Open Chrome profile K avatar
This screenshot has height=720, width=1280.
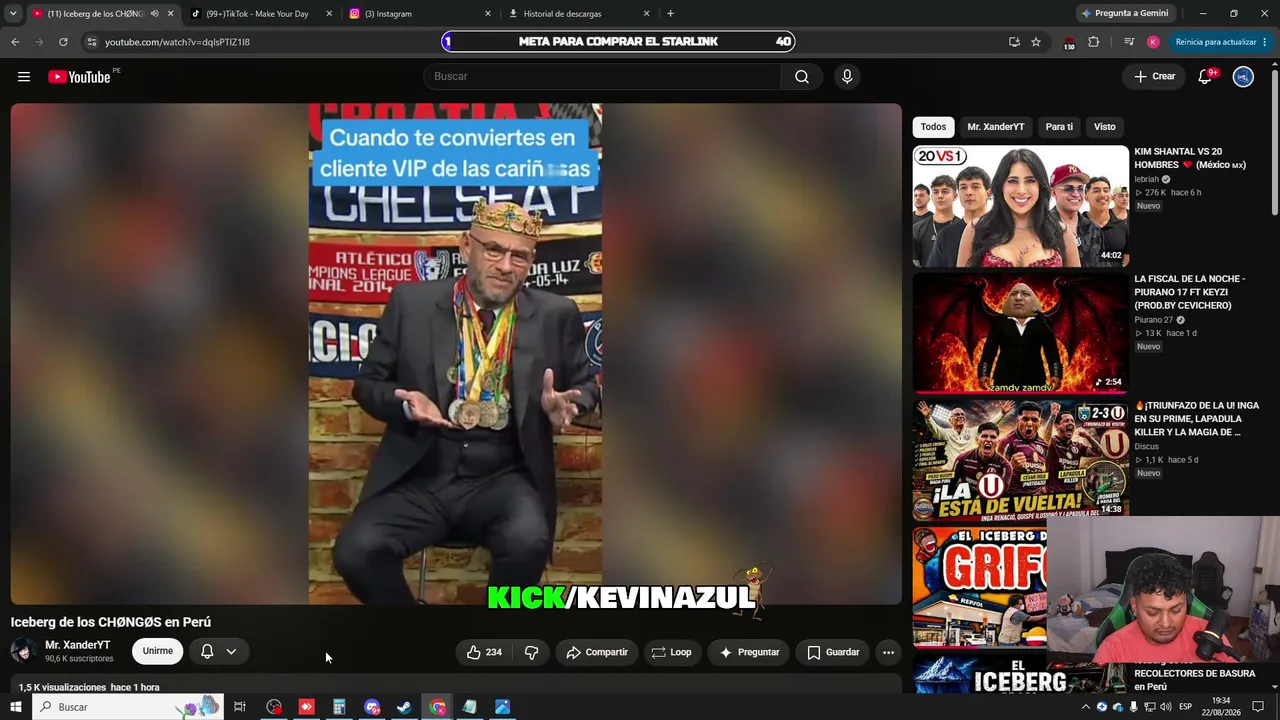tap(1153, 42)
